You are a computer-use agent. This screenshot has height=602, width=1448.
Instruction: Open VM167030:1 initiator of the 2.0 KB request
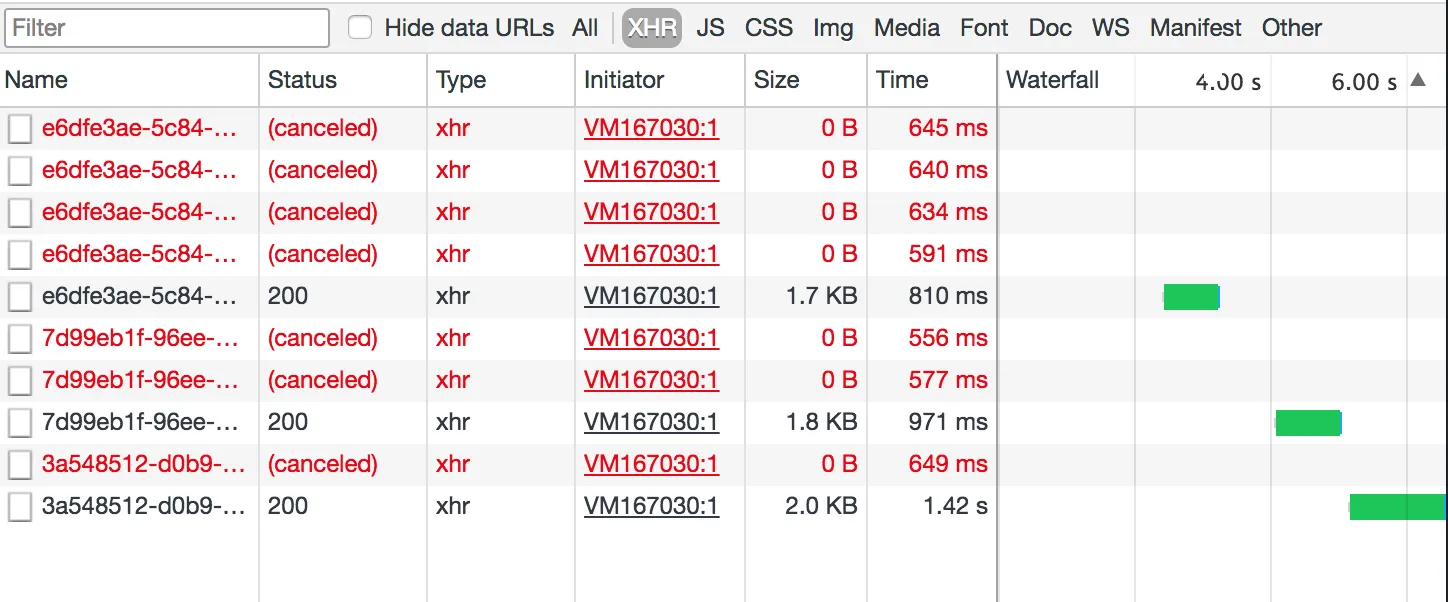pyautogui.click(x=651, y=506)
